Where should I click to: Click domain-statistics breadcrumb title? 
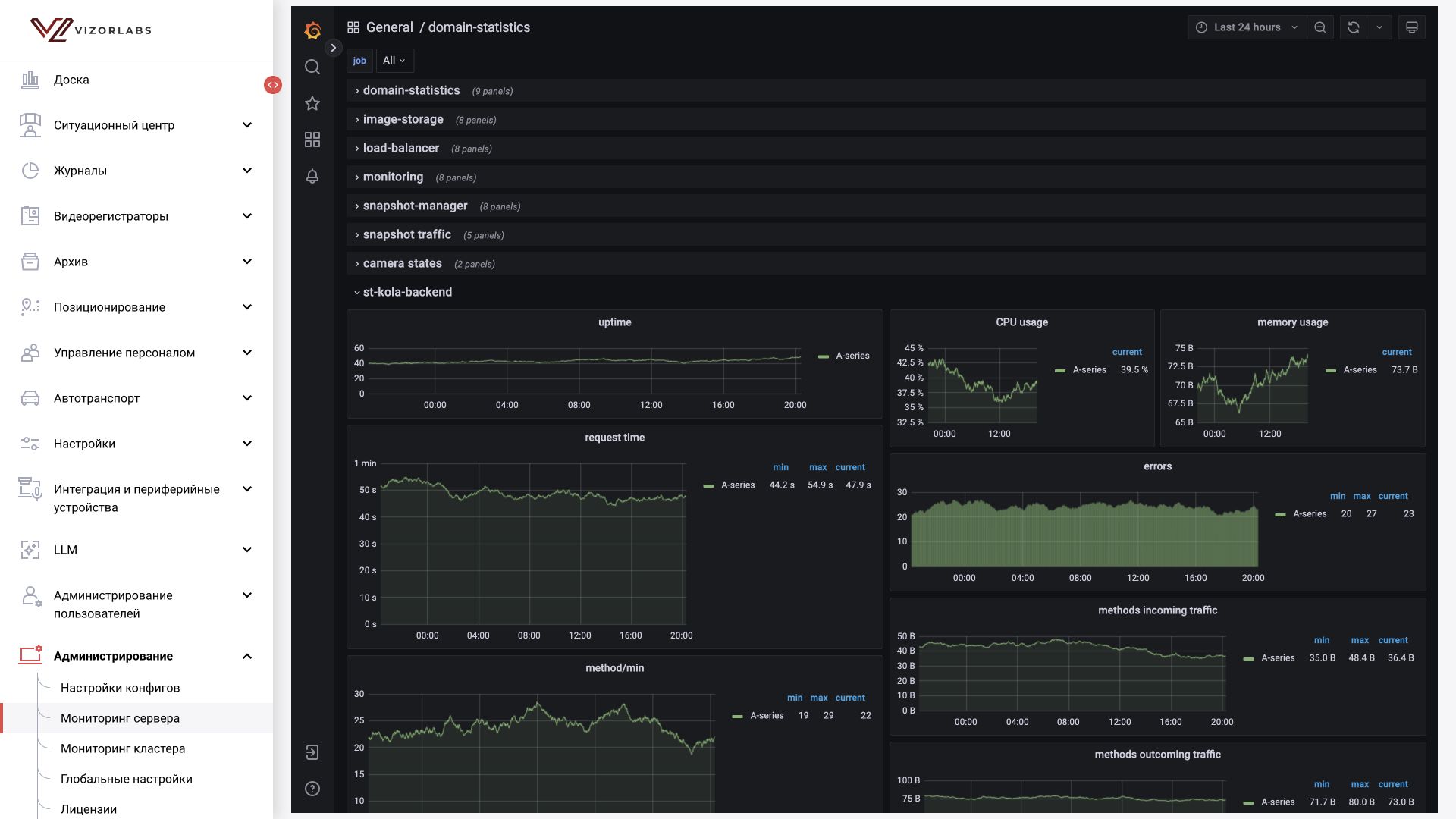coord(479,27)
